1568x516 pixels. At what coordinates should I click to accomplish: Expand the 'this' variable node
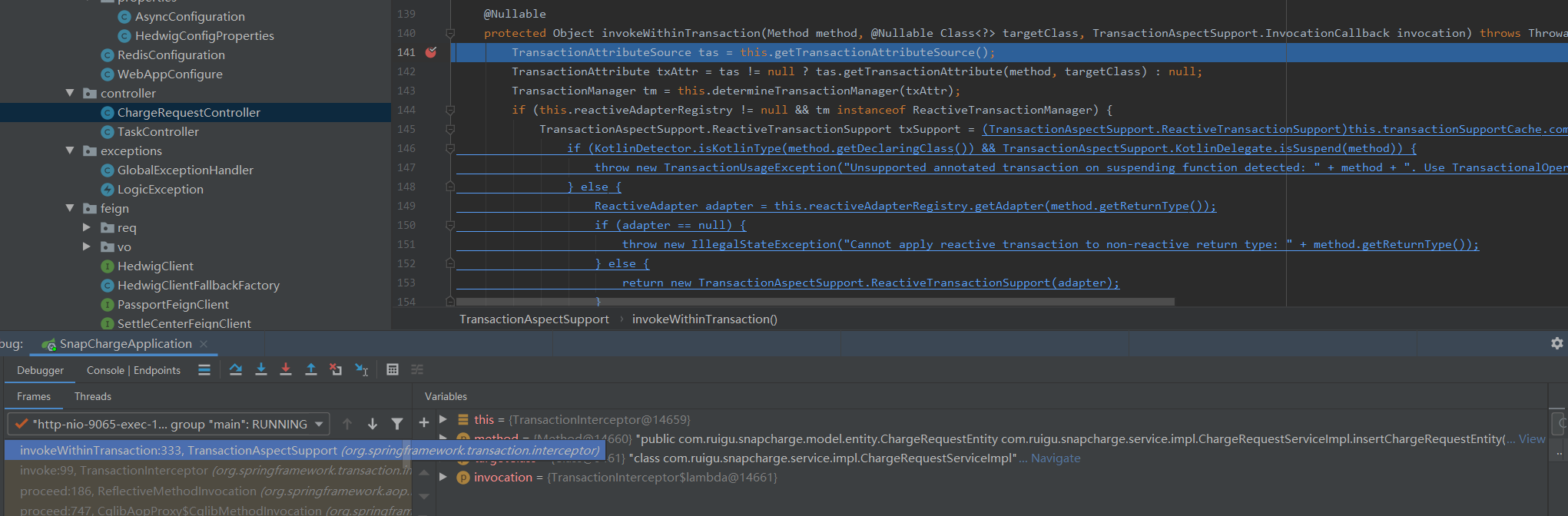tap(443, 419)
